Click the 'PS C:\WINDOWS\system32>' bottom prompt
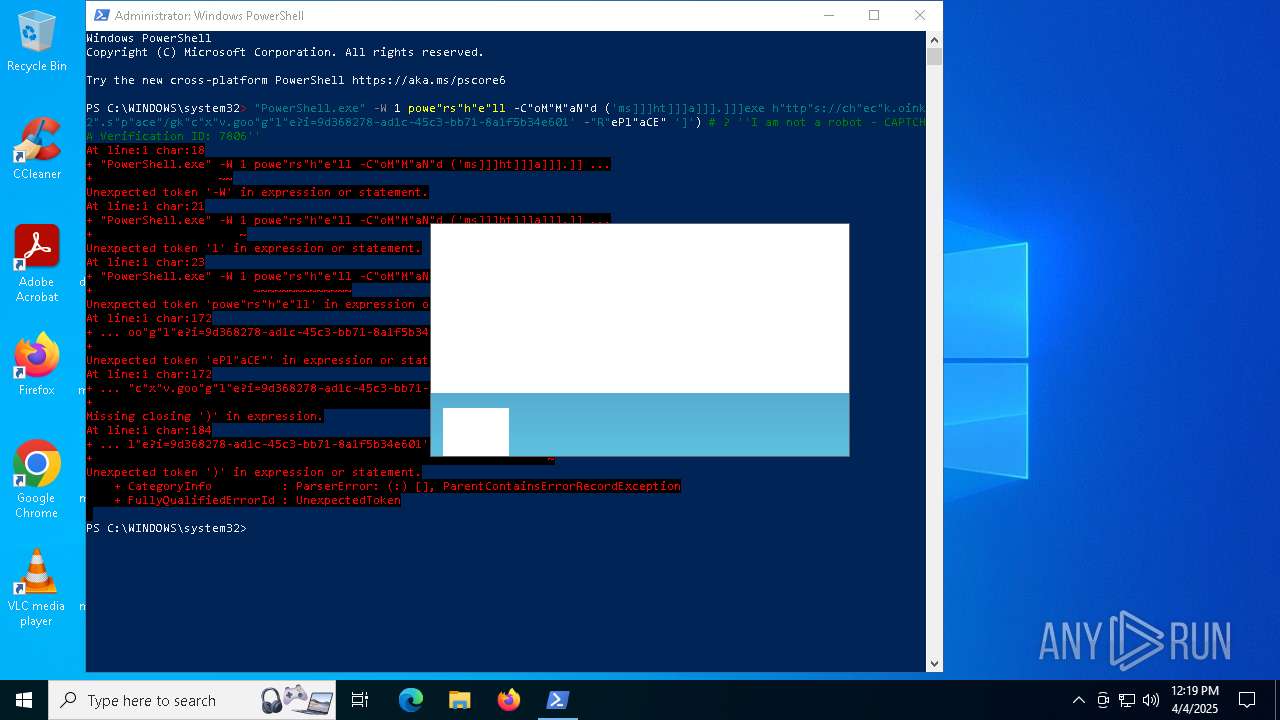Screen dimensions: 1280x720 click(x=166, y=528)
